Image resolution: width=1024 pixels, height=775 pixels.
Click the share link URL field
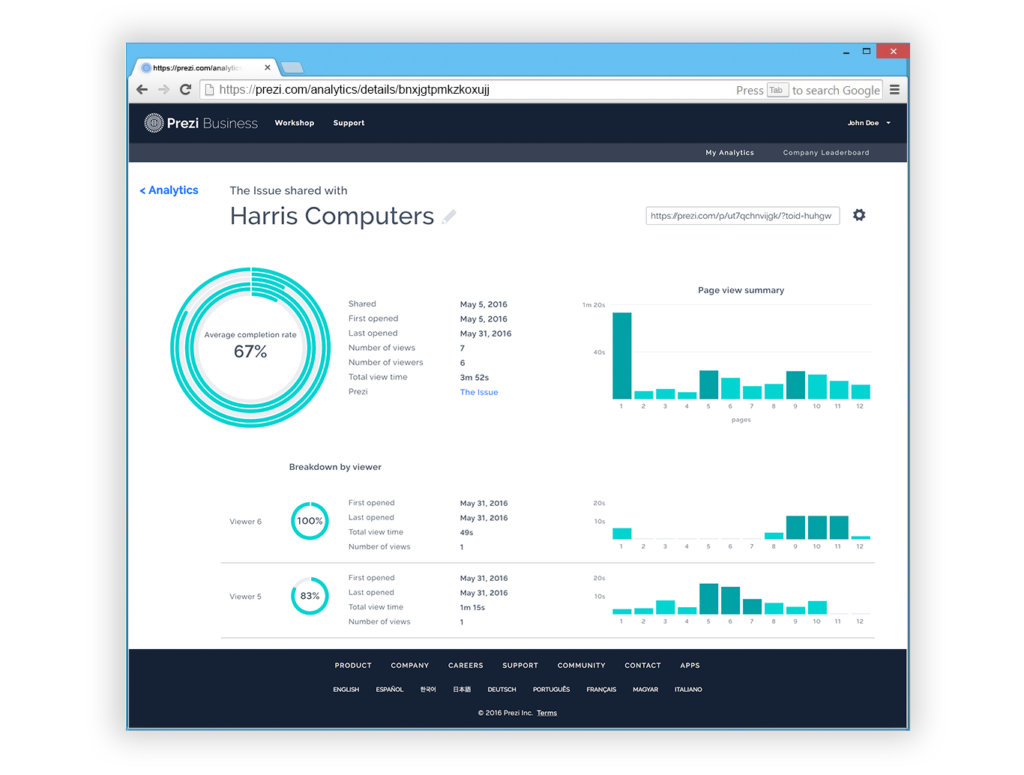tap(743, 215)
